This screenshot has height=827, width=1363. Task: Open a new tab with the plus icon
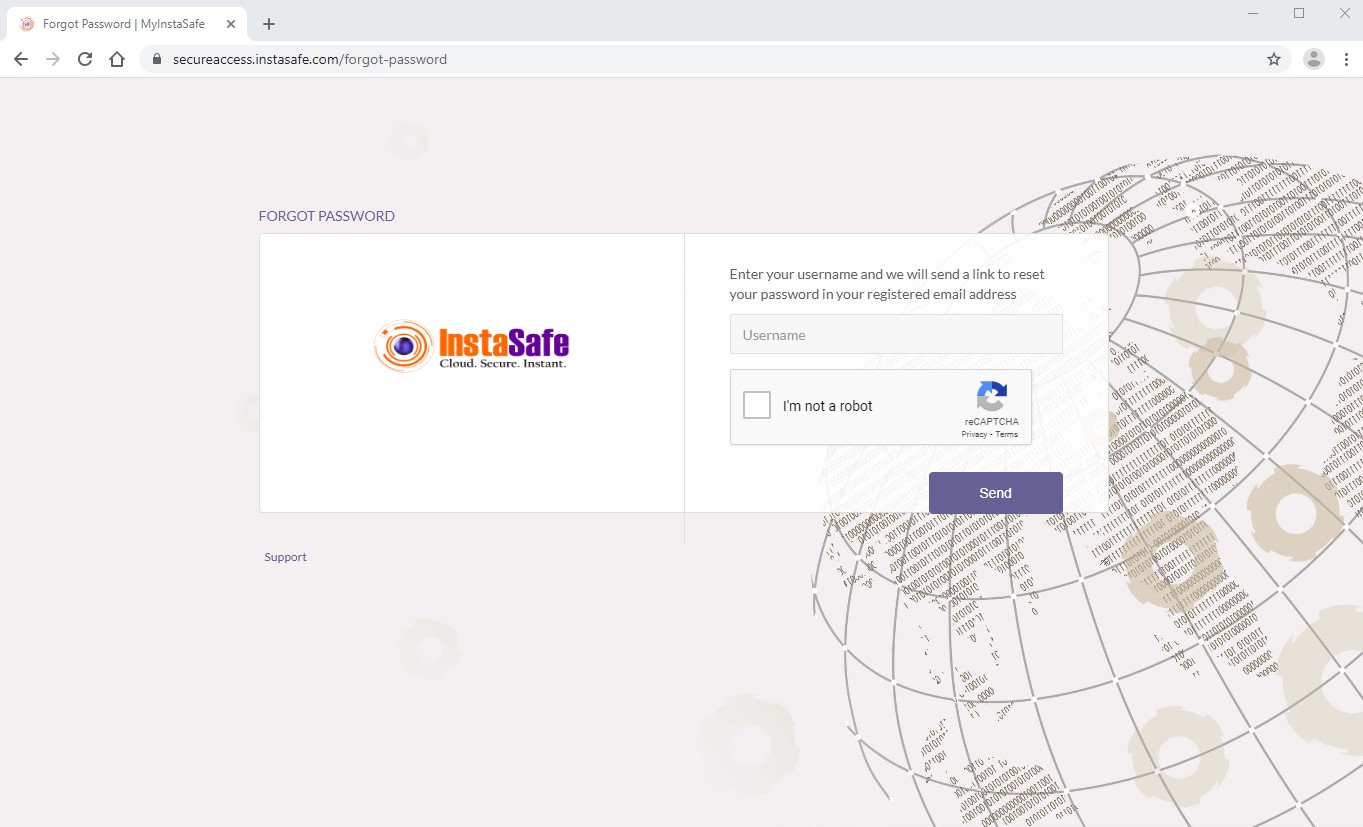click(268, 24)
